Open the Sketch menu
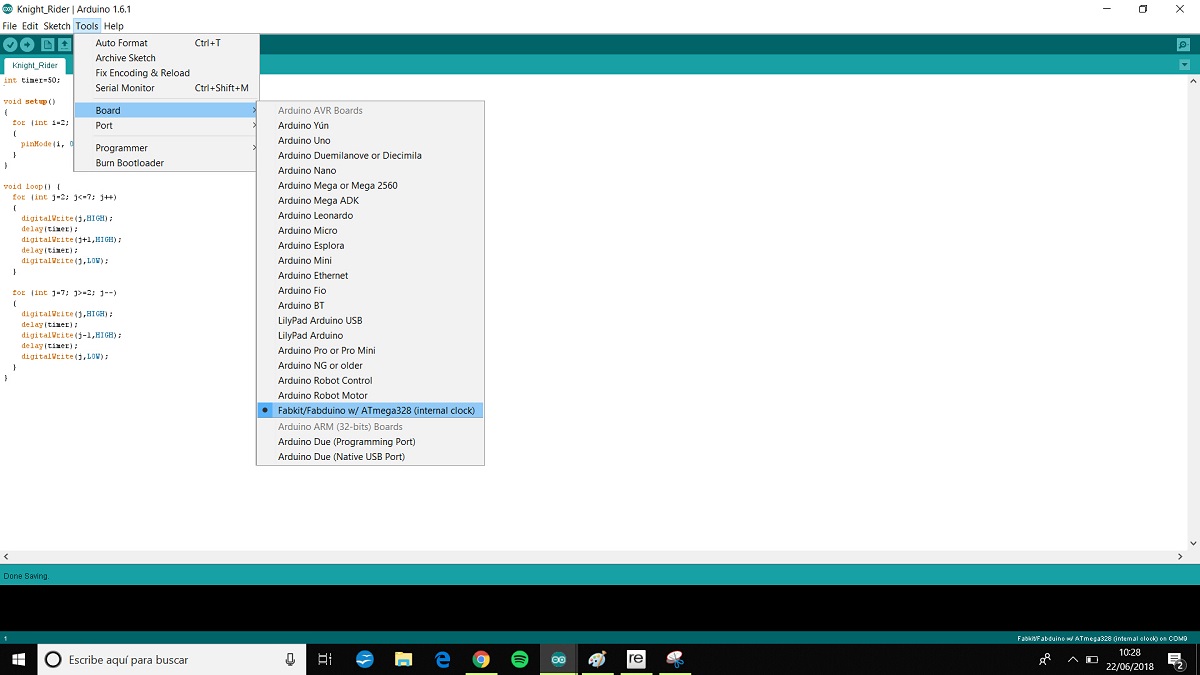Viewport: 1200px width, 675px height. (57, 26)
